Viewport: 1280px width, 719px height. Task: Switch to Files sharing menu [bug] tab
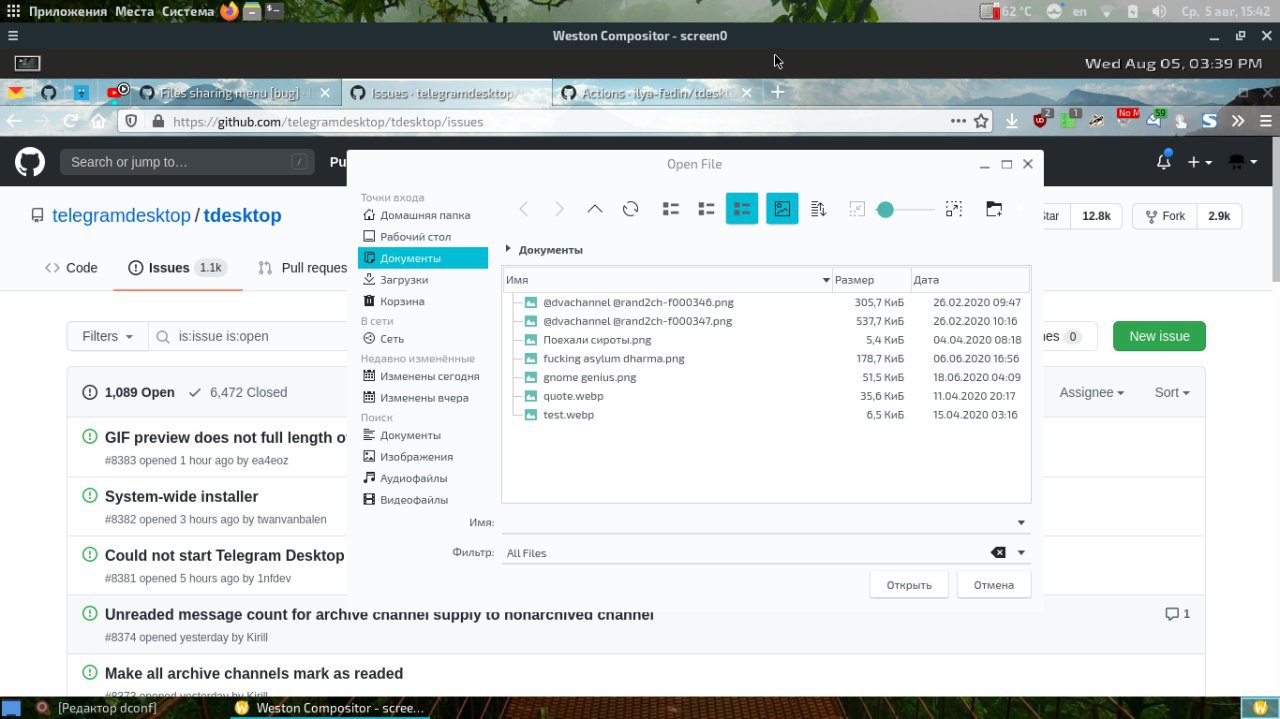pos(233,93)
